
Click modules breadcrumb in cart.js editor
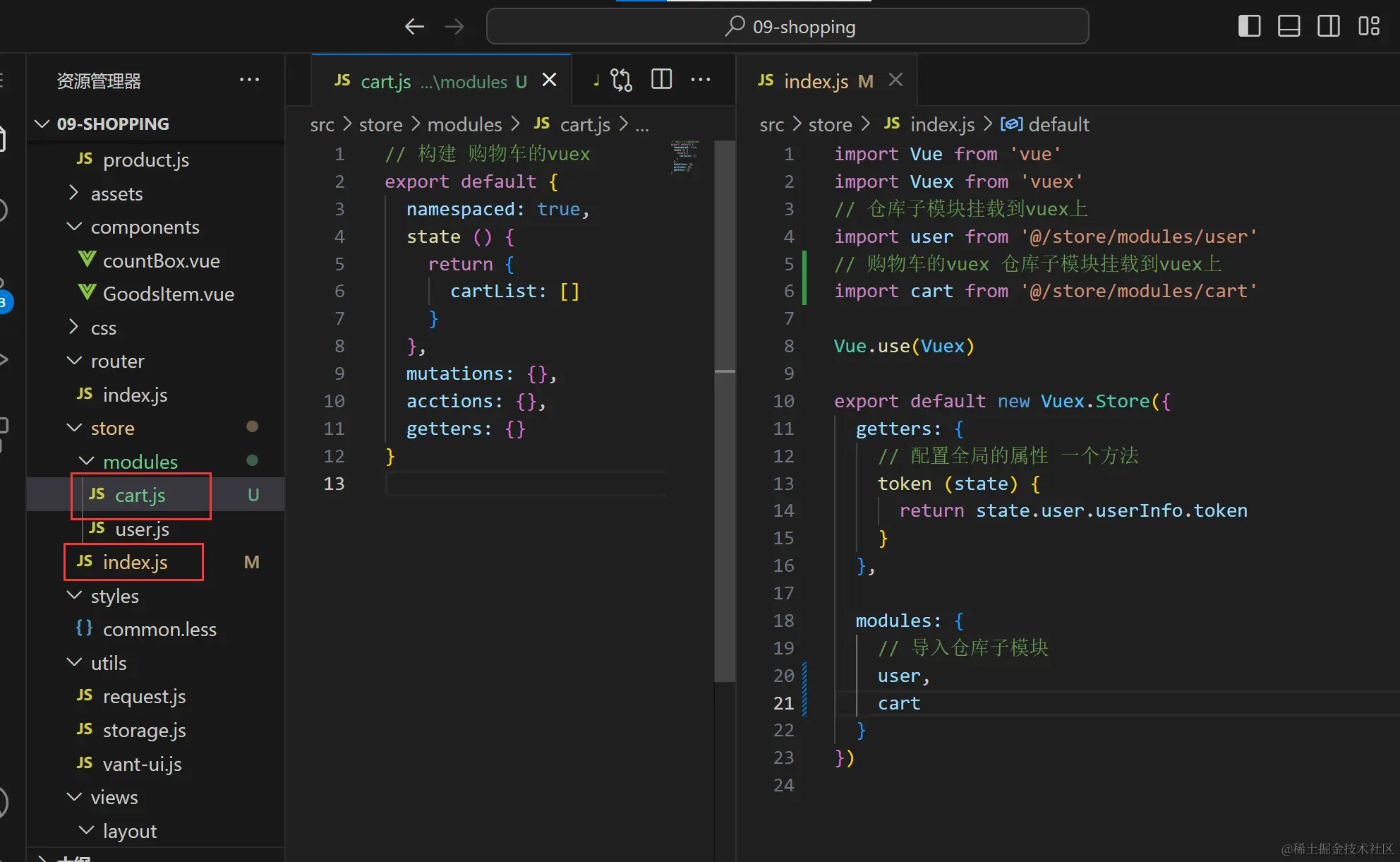click(x=464, y=125)
